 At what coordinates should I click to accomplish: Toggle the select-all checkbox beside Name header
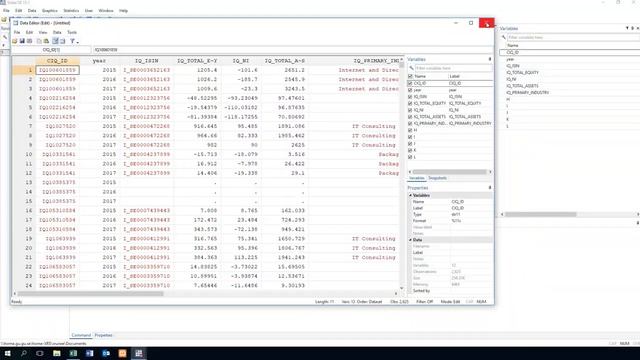click(x=410, y=77)
